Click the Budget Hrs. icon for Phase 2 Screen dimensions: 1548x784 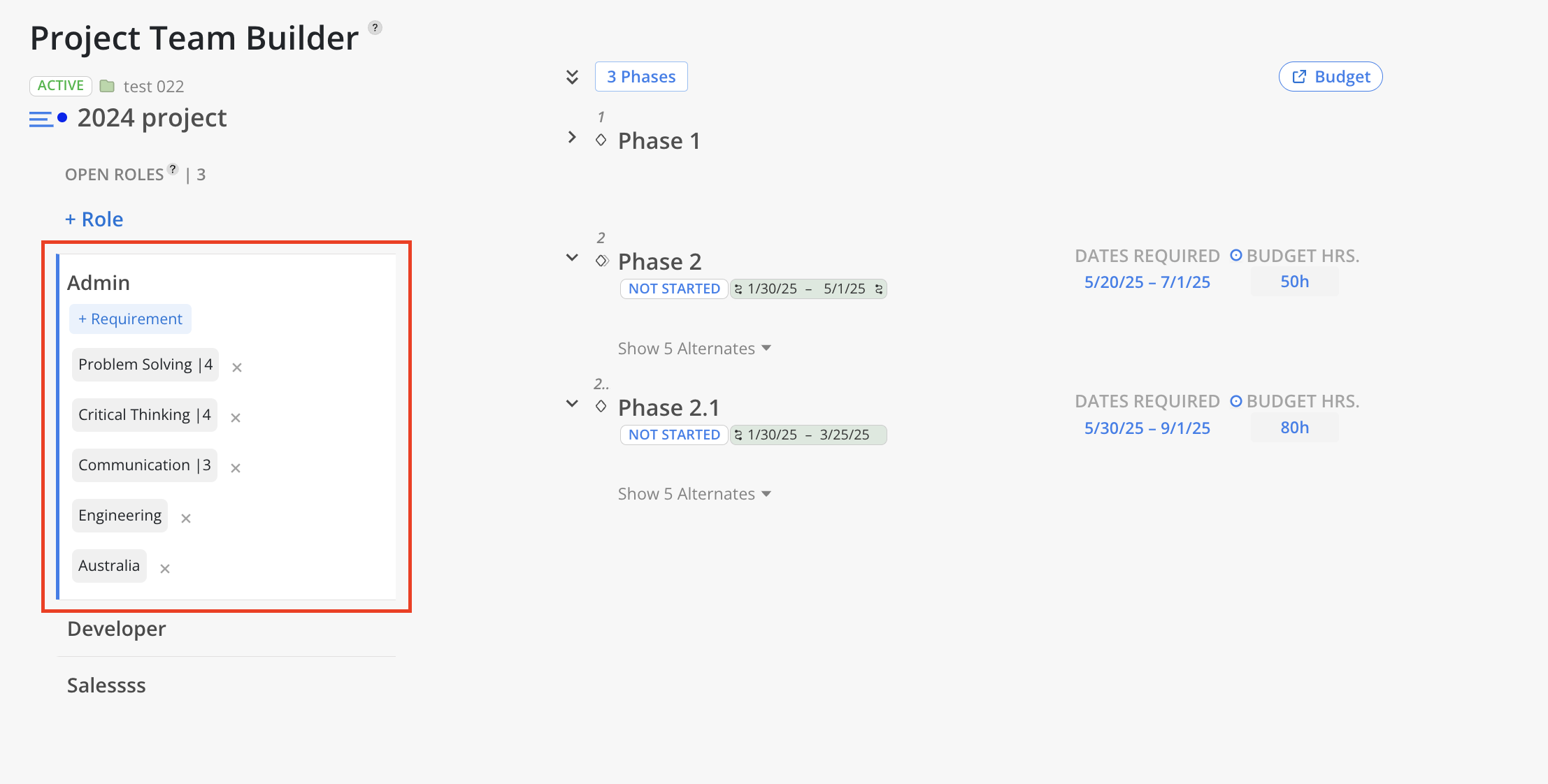[x=1236, y=256]
